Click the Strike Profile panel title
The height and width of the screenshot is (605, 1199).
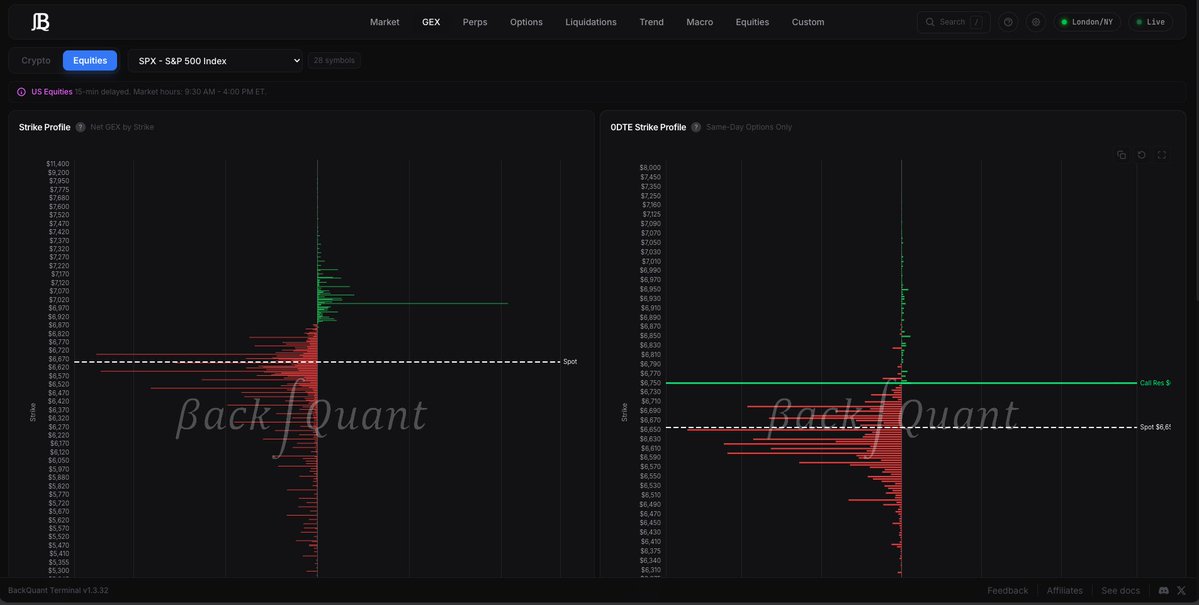click(44, 127)
